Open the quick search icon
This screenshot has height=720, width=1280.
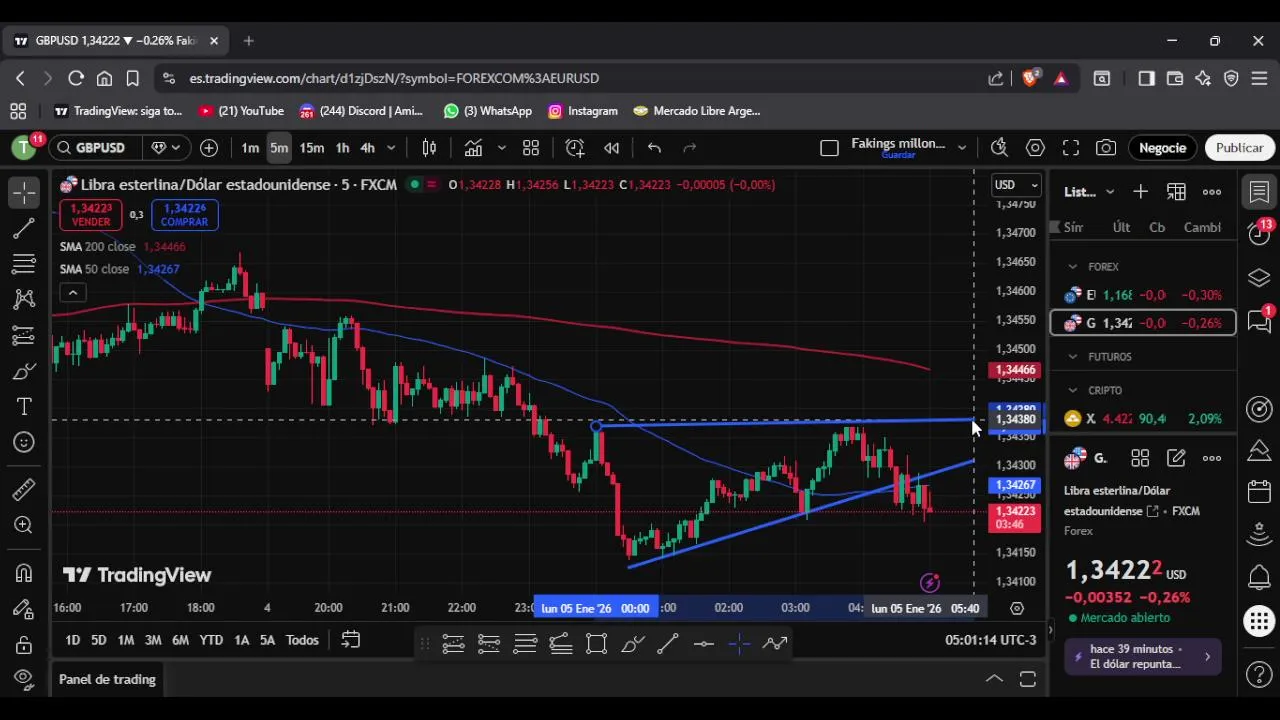[x=999, y=148]
